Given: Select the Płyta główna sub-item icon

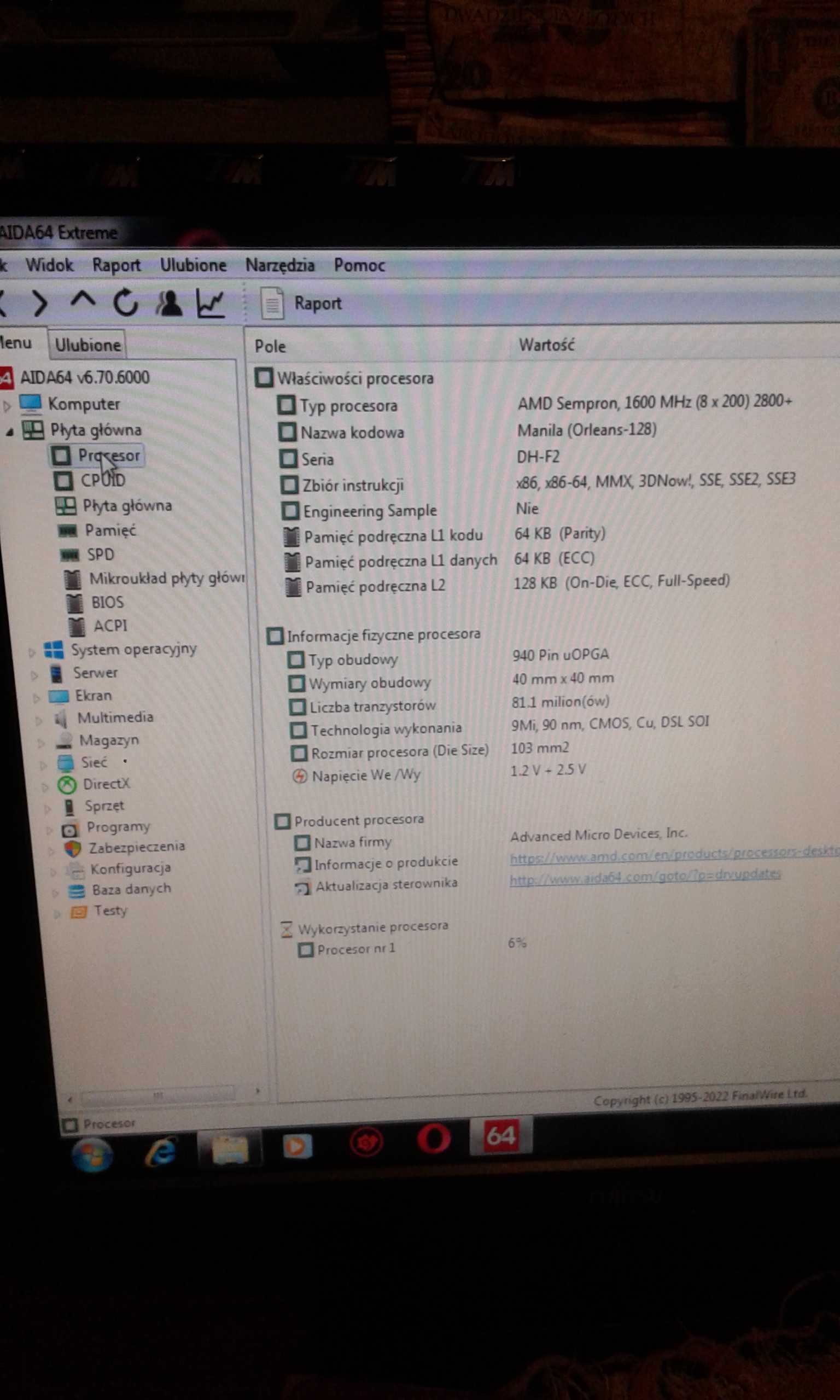Looking at the screenshot, I should (x=66, y=506).
